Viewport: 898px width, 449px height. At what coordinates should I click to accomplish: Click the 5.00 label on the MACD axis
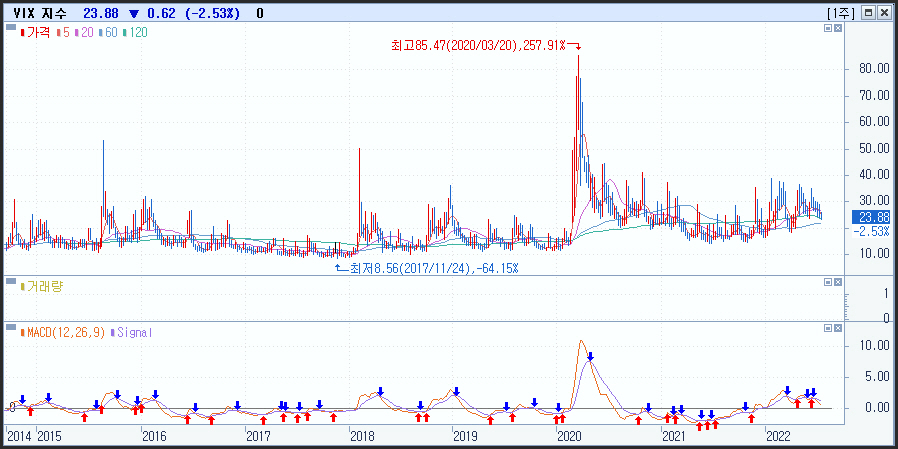pyautogui.click(x=877, y=377)
